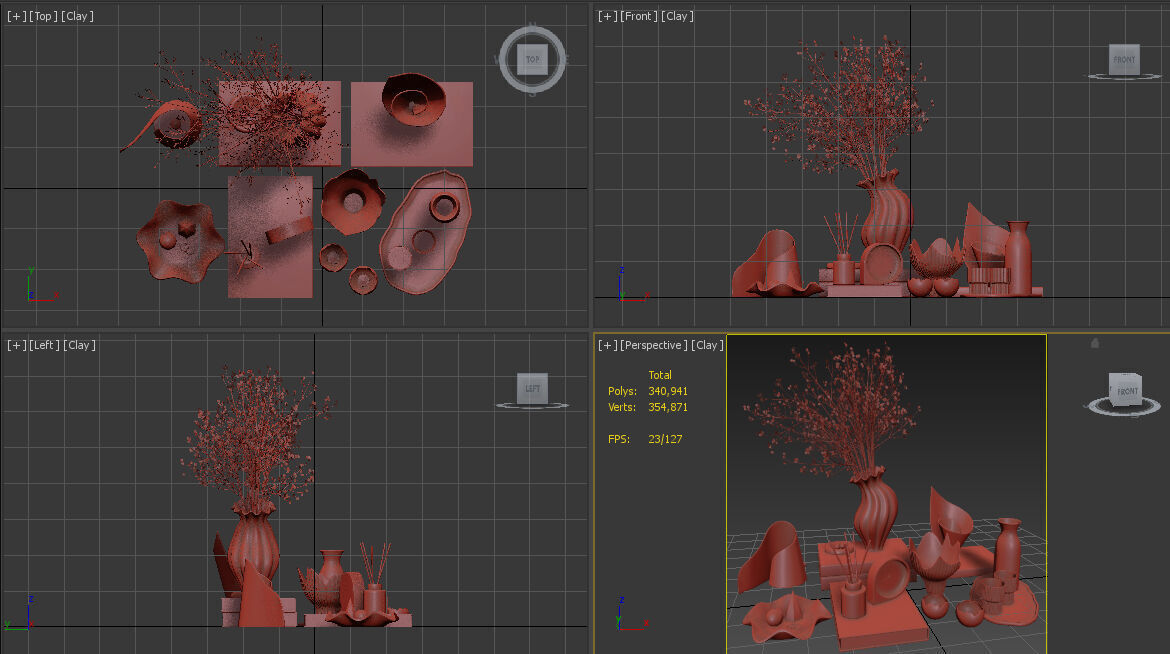Click the Polys value 340,941
The image size is (1170, 654).
tap(668, 391)
